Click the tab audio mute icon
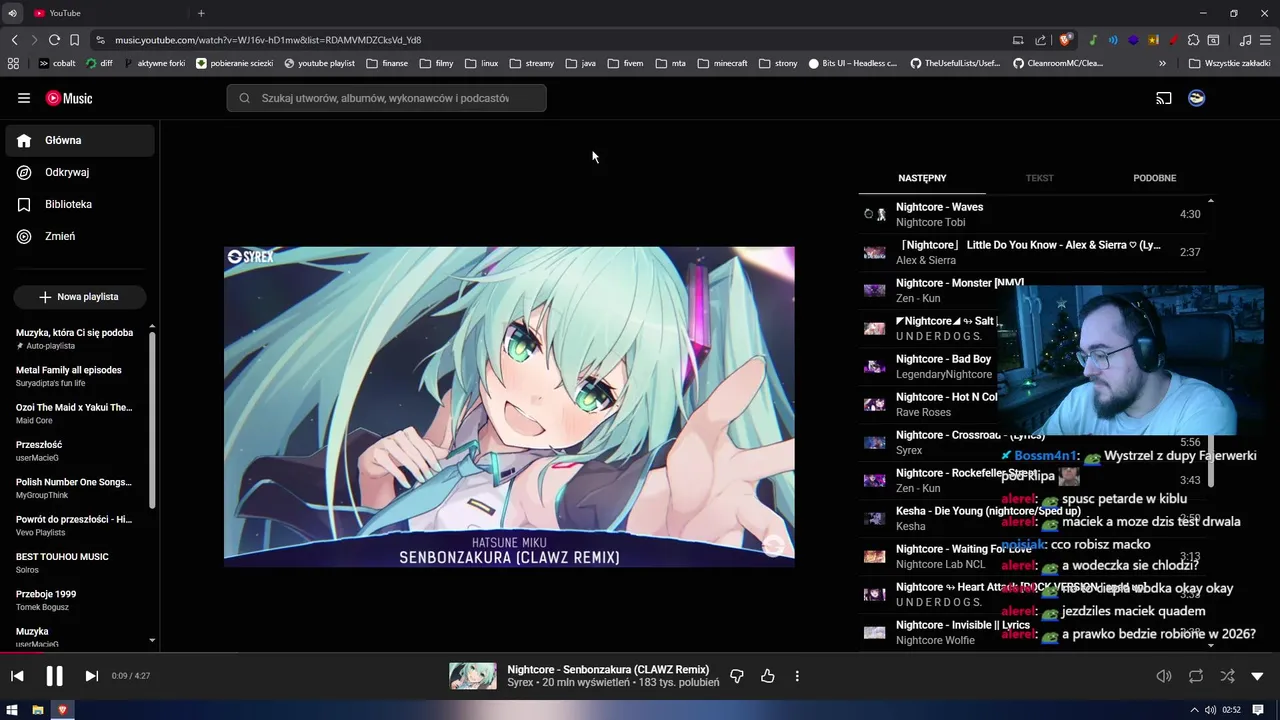 coord(12,13)
